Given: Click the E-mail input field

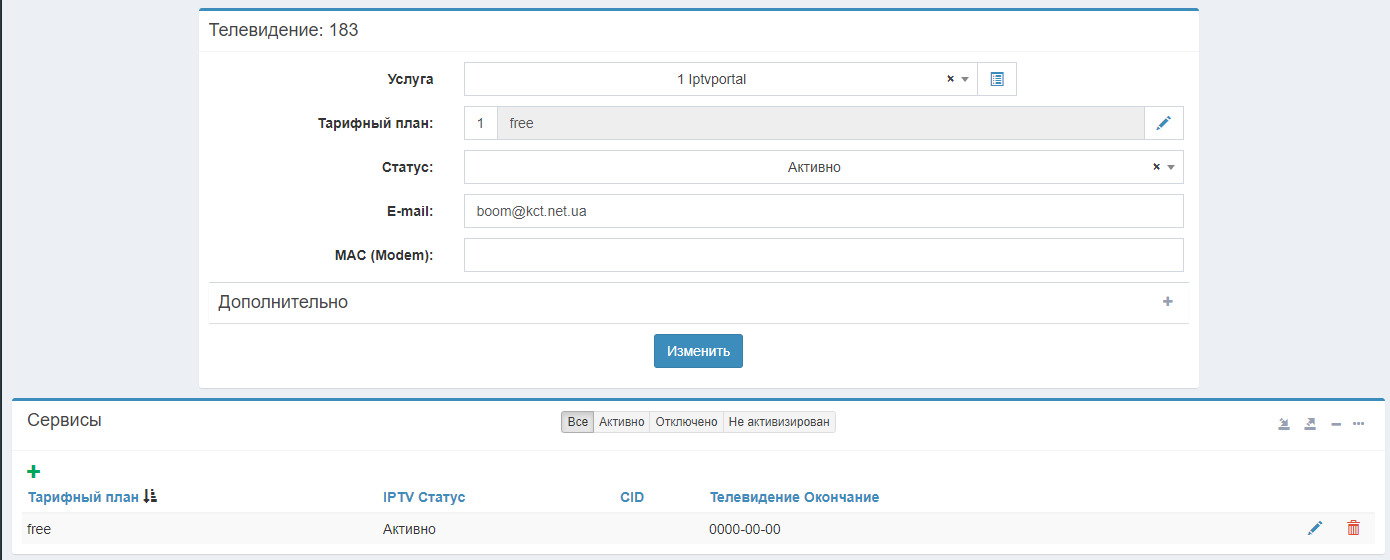Looking at the screenshot, I should 823,211.
